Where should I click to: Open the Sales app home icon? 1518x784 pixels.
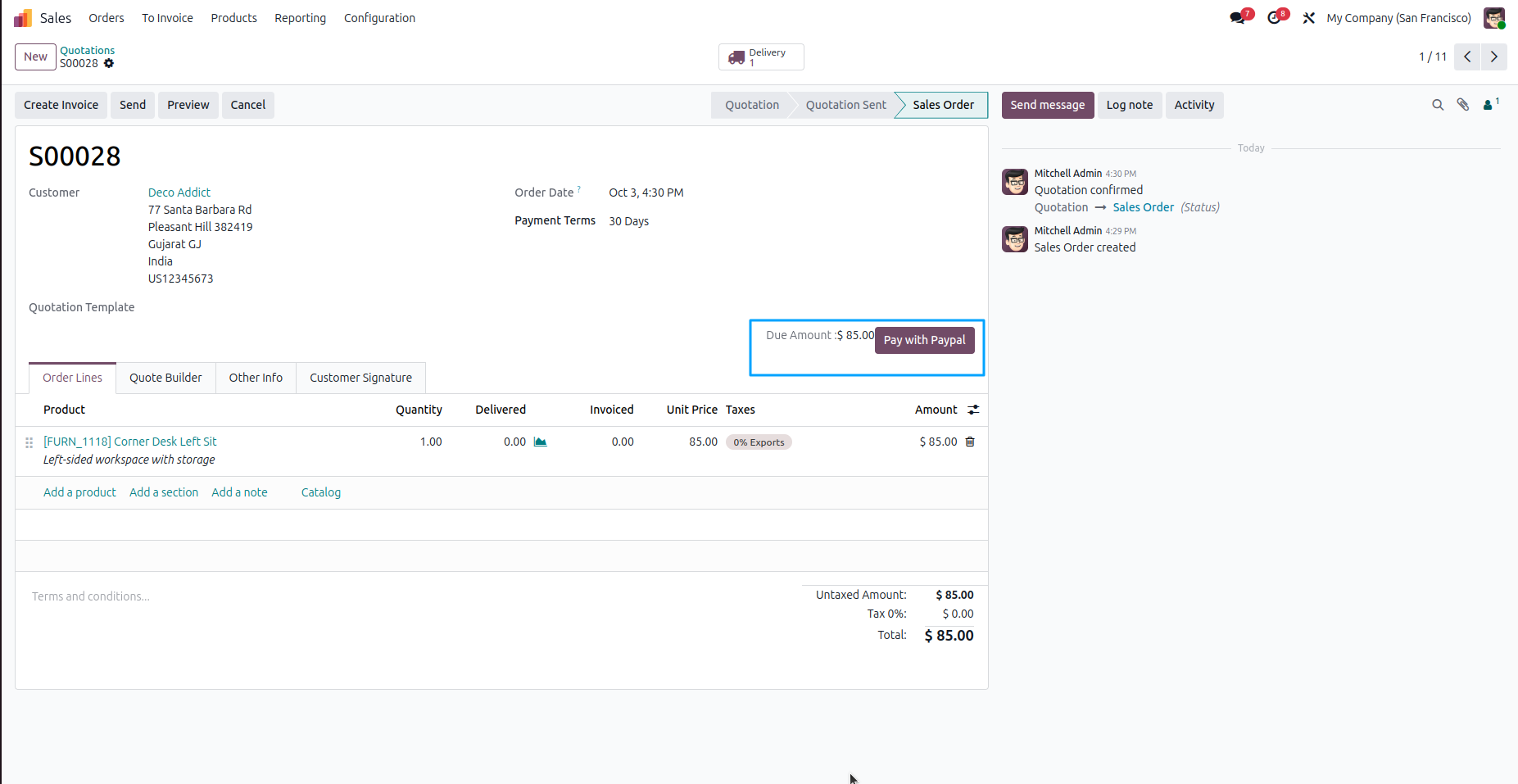23,18
